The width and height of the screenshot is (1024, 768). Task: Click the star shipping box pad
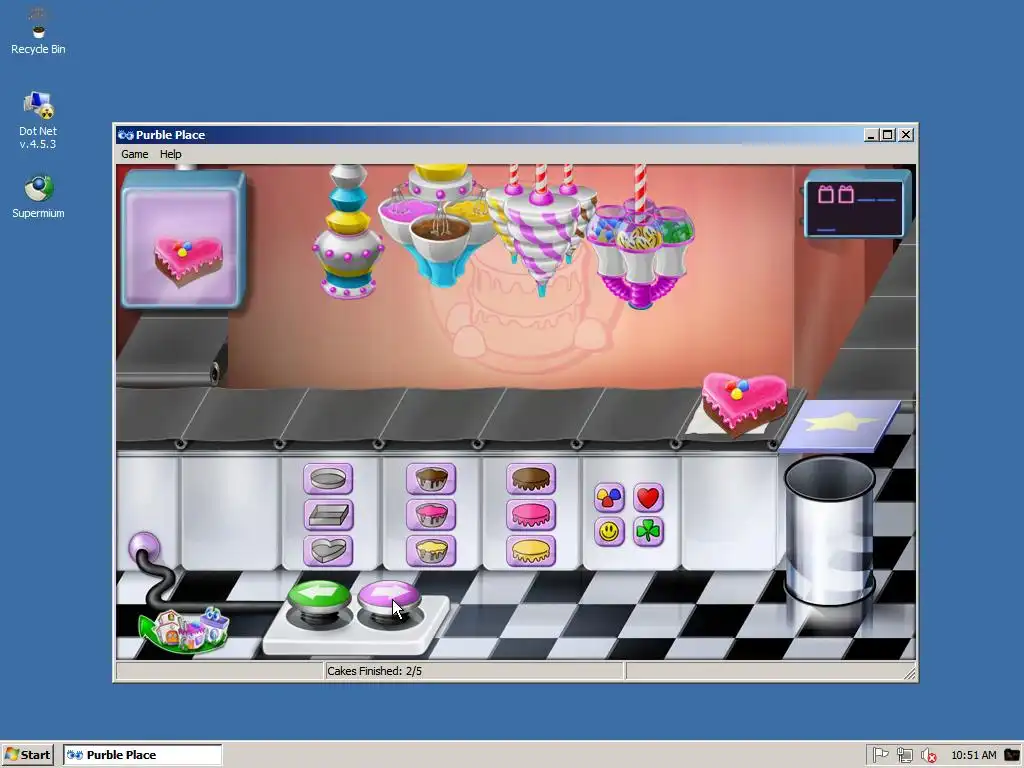click(x=840, y=425)
